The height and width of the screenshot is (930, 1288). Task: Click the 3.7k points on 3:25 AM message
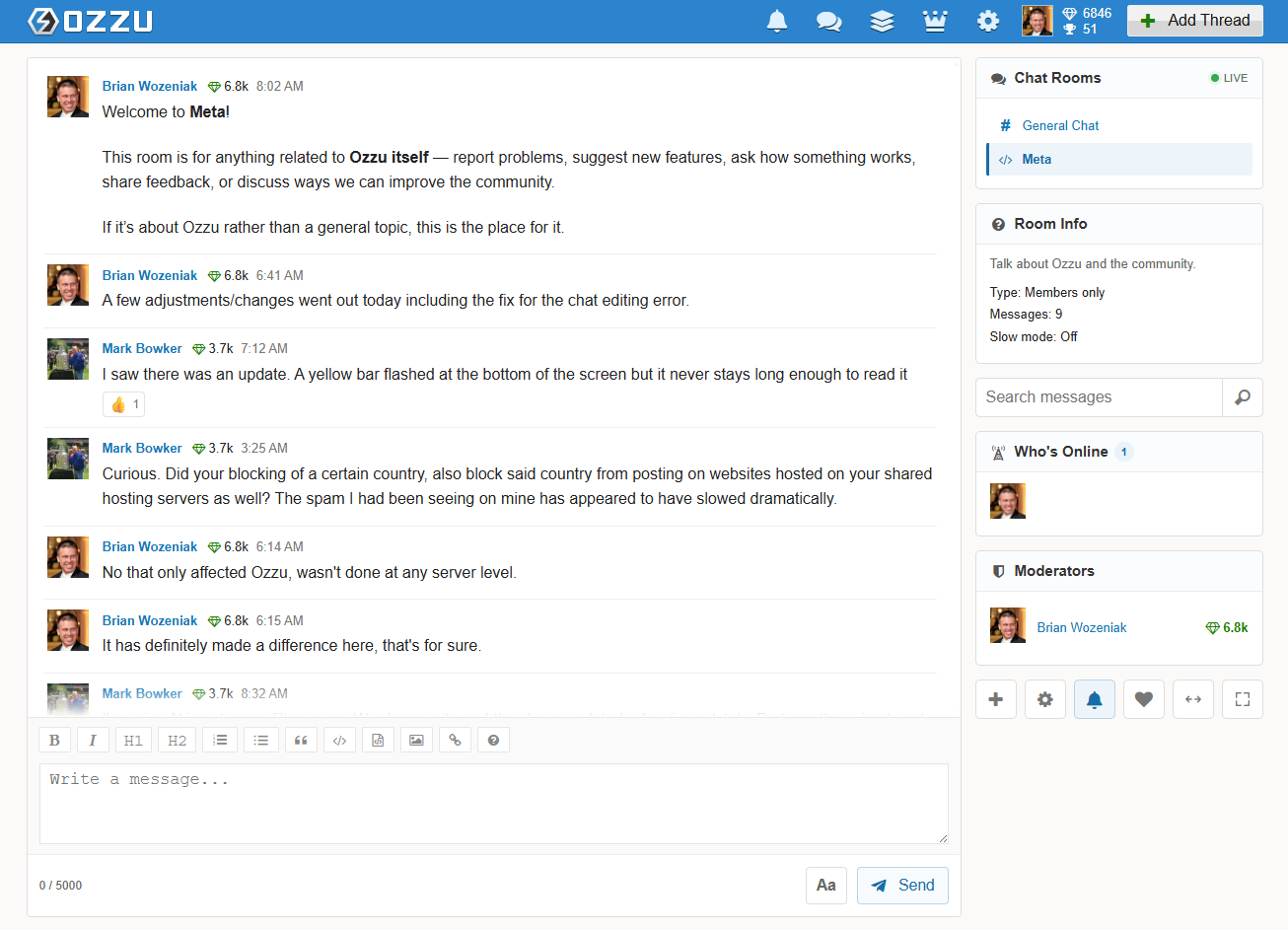(213, 449)
